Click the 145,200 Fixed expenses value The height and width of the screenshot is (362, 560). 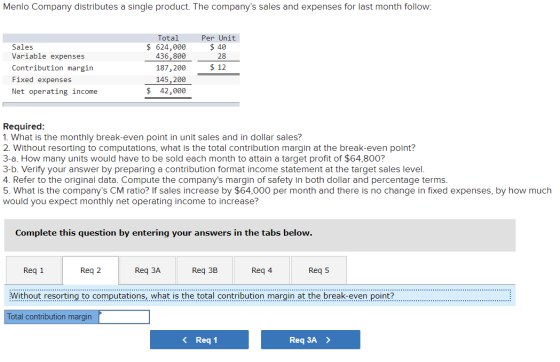point(171,79)
